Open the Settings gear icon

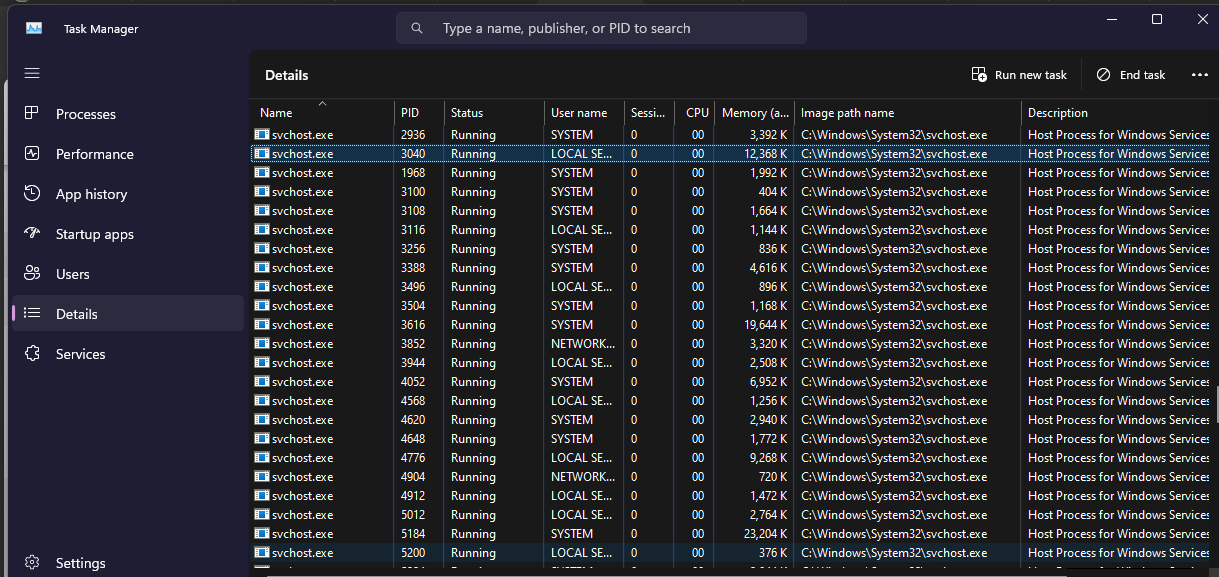point(32,563)
